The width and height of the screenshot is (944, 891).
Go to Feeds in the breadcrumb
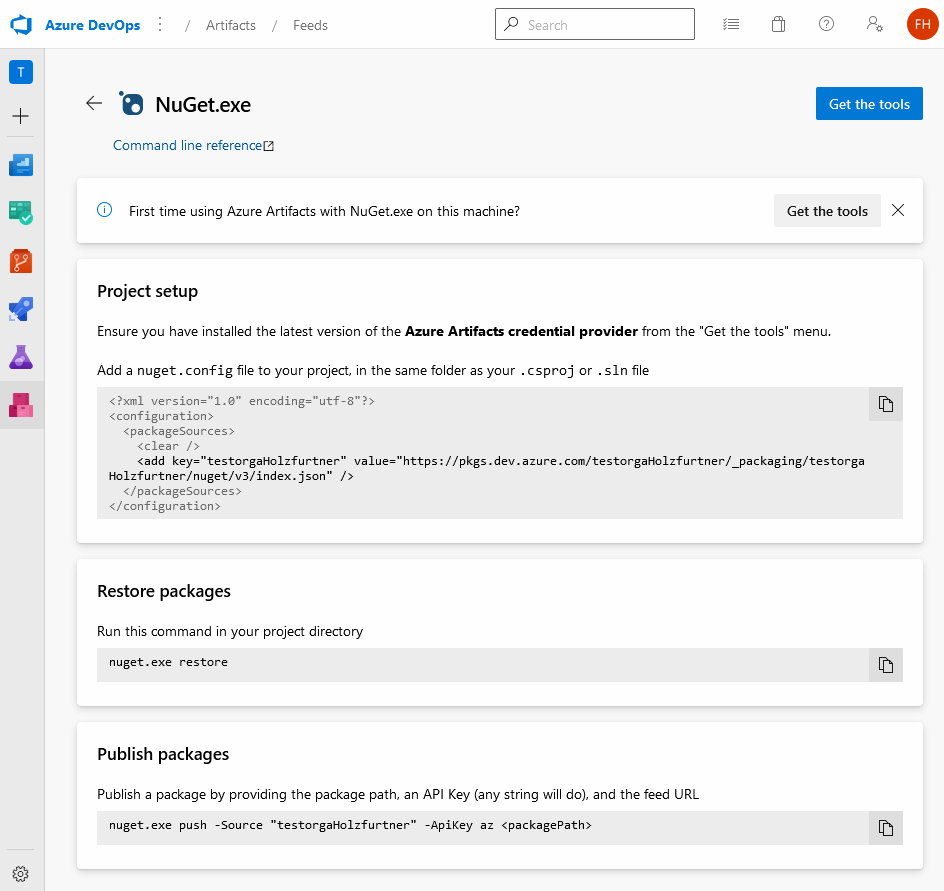click(x=310, y=25)
